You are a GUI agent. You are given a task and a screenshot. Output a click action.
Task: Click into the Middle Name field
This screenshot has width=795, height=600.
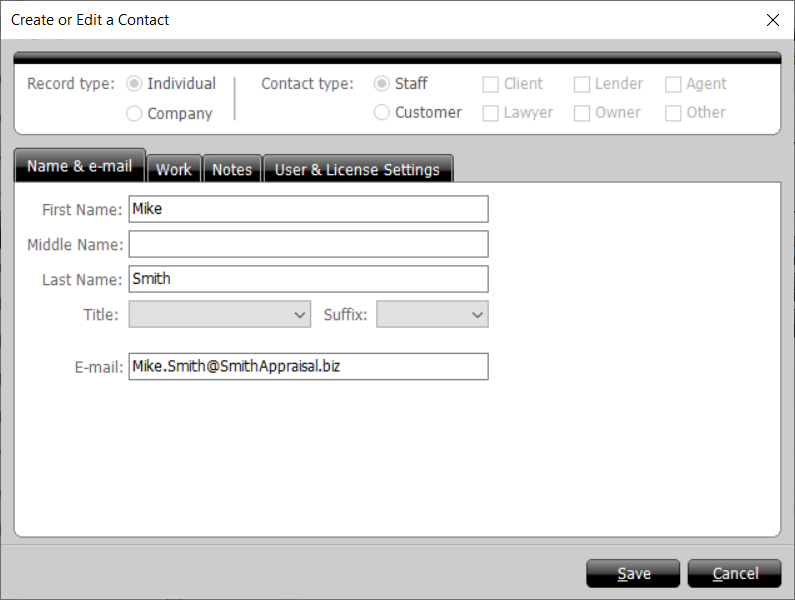pyautogui.click(x=308, y=244)
